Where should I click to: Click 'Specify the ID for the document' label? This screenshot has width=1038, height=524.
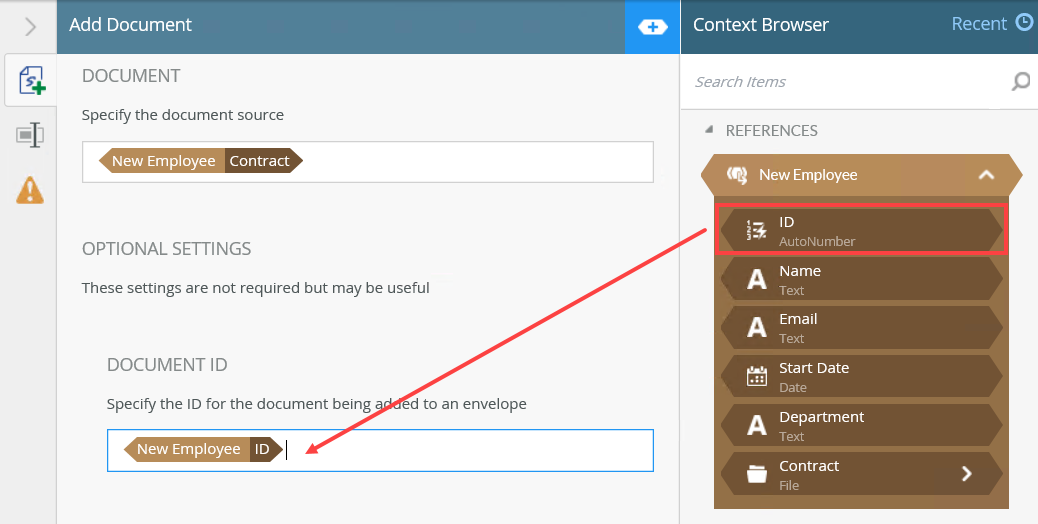[317, 404]
